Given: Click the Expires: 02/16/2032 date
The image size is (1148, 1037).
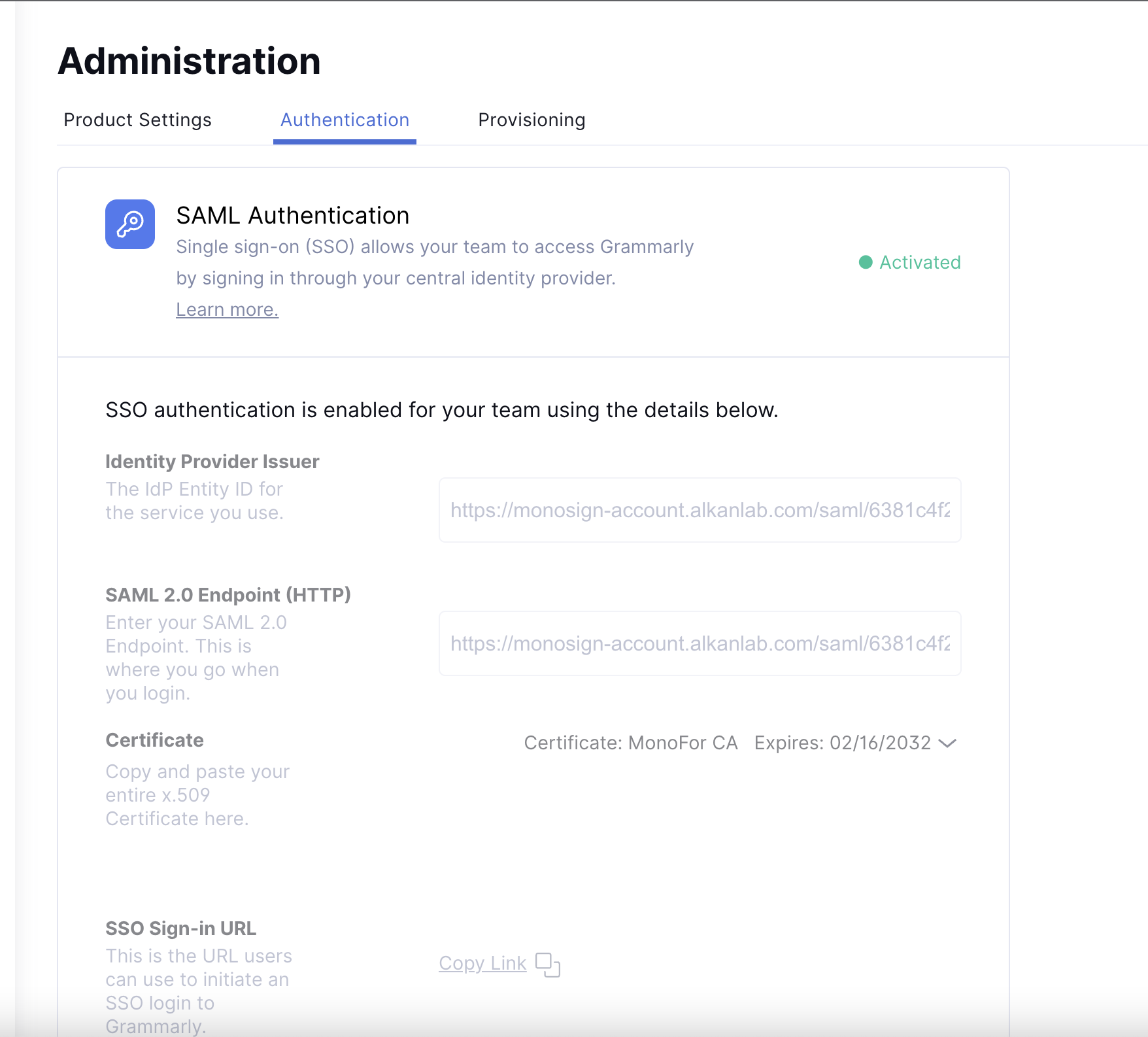Looking at the screenshot, I should coord(842,743).
